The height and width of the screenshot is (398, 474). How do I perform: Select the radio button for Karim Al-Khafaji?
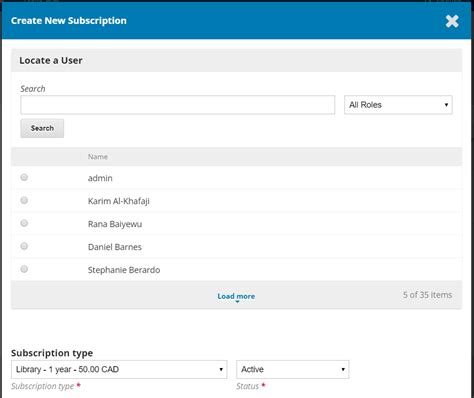(x=24, y=200)
